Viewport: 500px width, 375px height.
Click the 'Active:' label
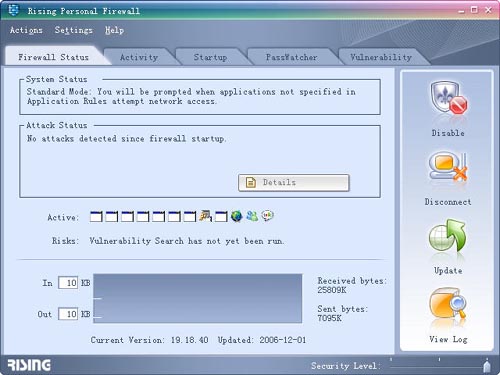[x=63, y=217]
